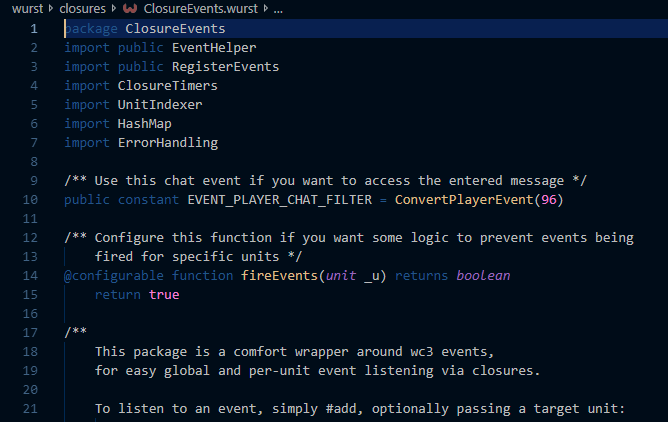668x422 pixels.
Task: Click the Wurst file icon in breadcrumb
Action: click(x=130, y=8)
